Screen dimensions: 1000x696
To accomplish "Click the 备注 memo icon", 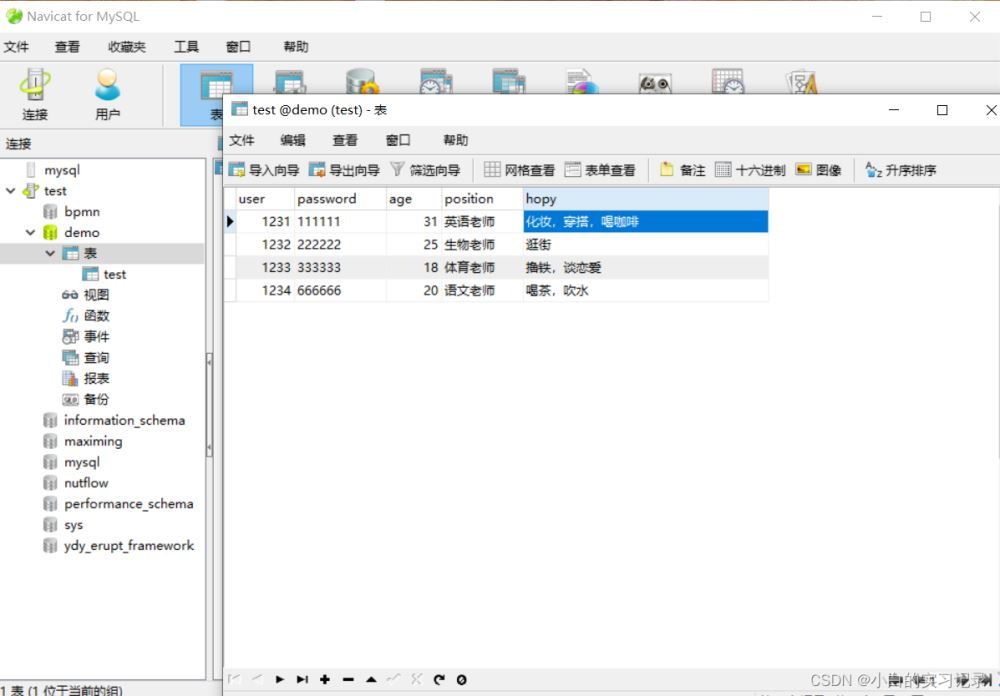I will [682, 170].
